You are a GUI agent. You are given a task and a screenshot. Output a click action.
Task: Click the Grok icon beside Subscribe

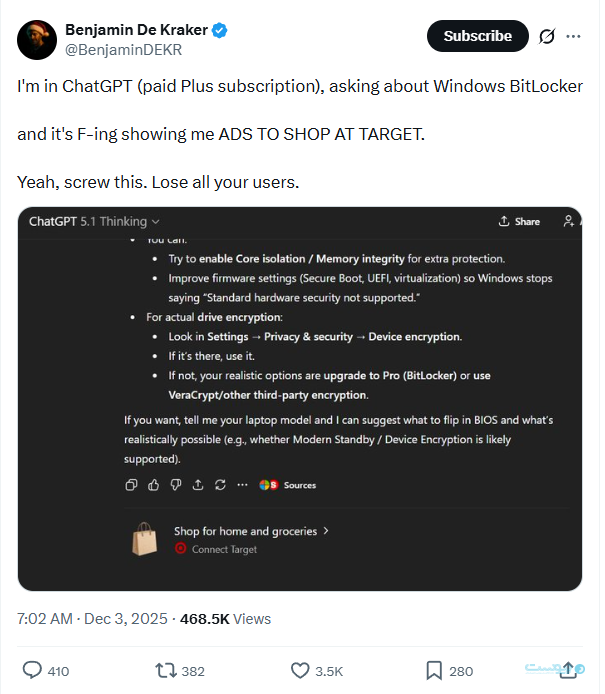point(547,36)
